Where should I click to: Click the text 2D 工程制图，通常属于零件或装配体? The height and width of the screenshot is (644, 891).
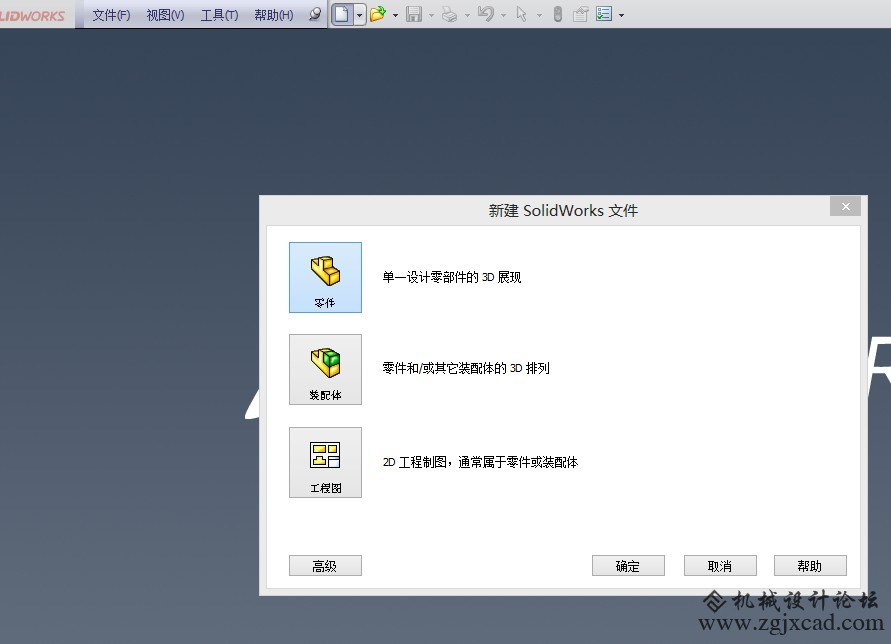[480, 462]
